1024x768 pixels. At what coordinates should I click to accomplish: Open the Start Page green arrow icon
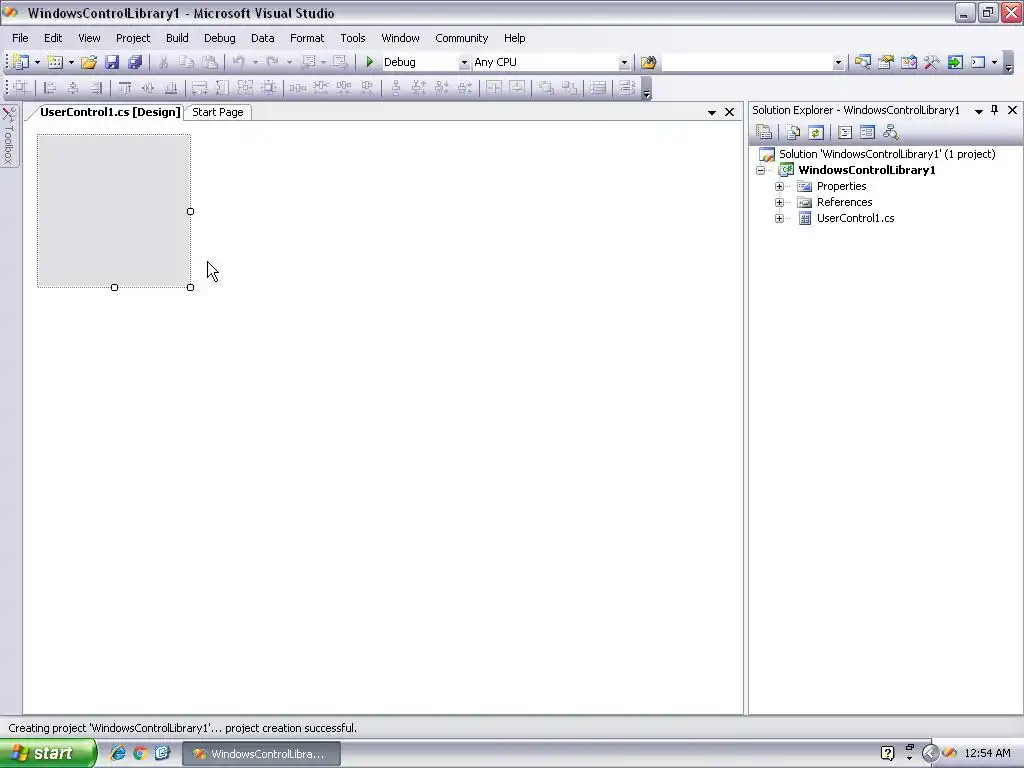pyautogui.click(x=955, y=62)
